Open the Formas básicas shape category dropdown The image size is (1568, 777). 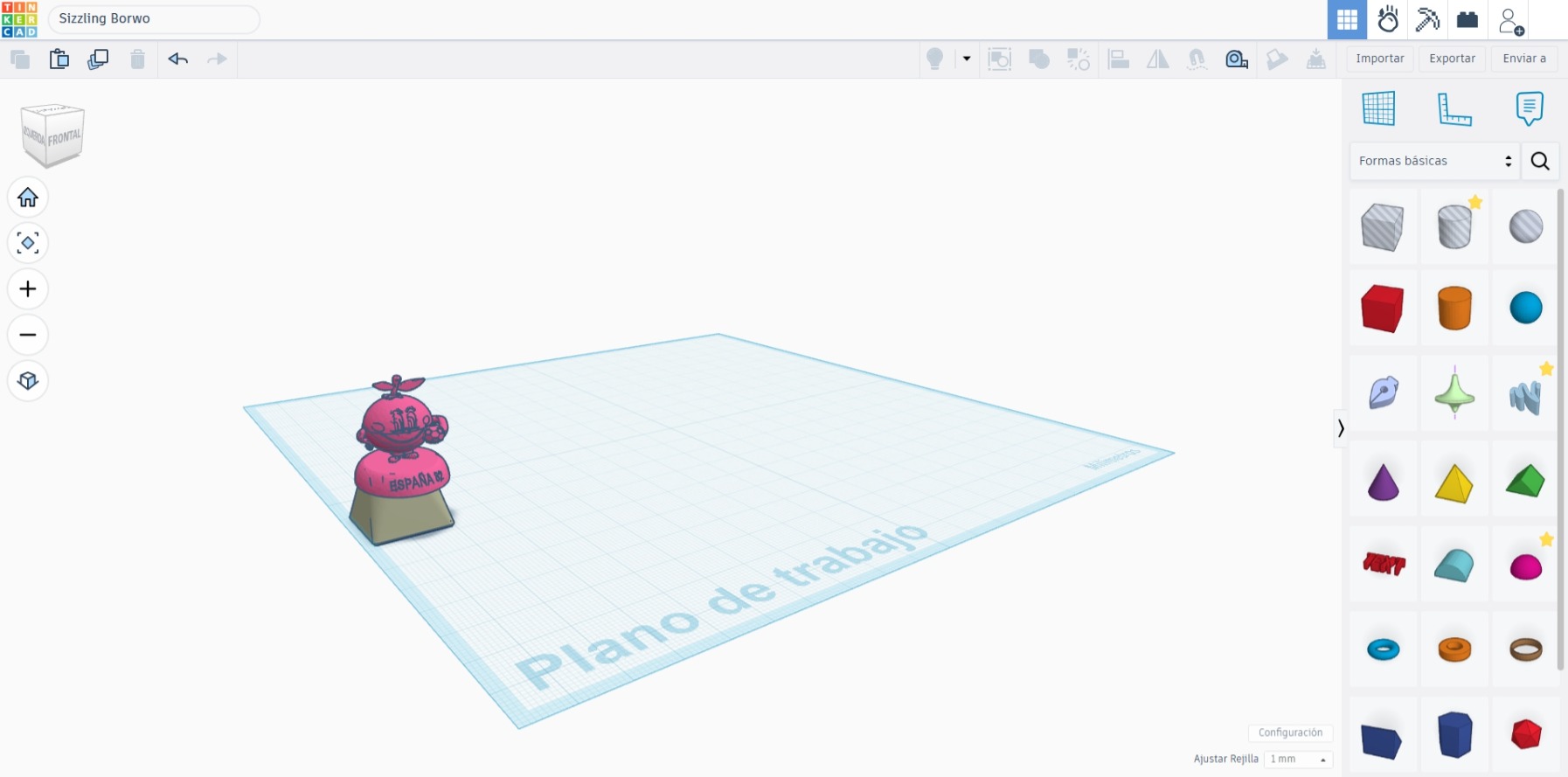pyautogui.click(x=1434, y=161)
